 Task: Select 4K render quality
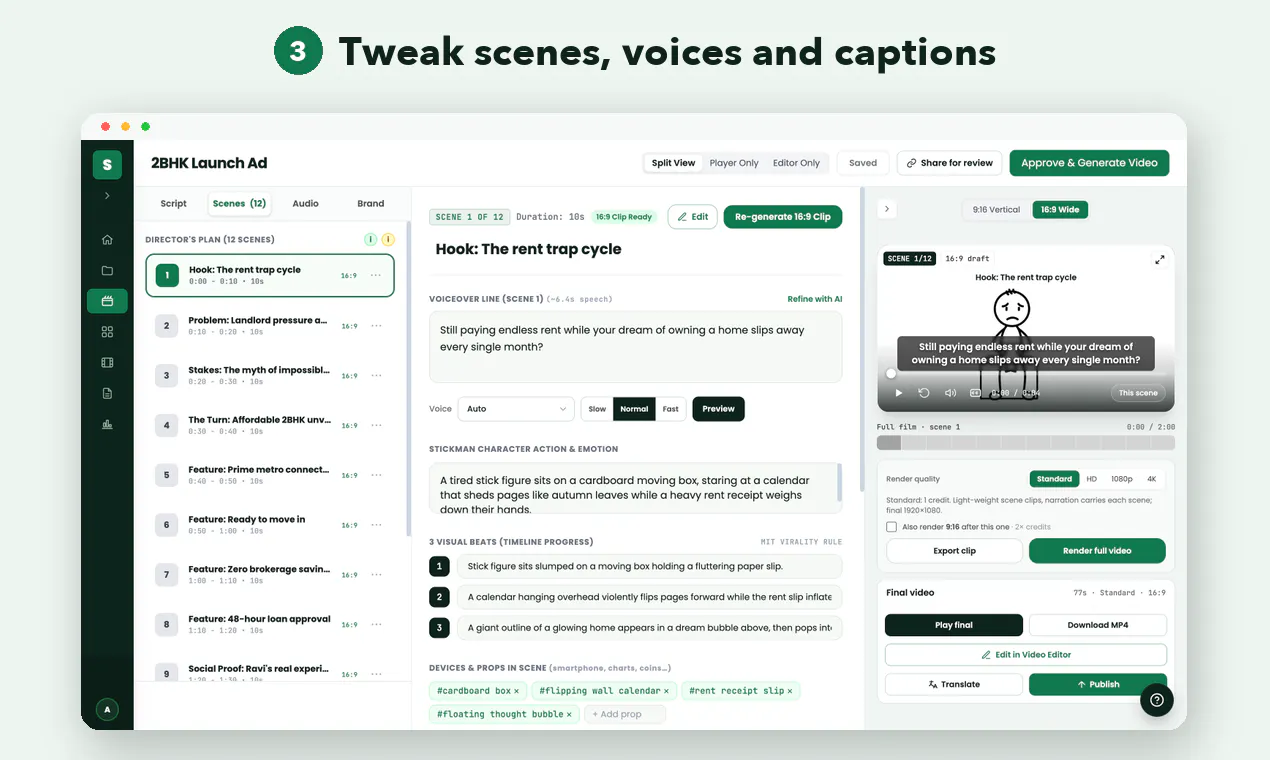point(1151,479)
